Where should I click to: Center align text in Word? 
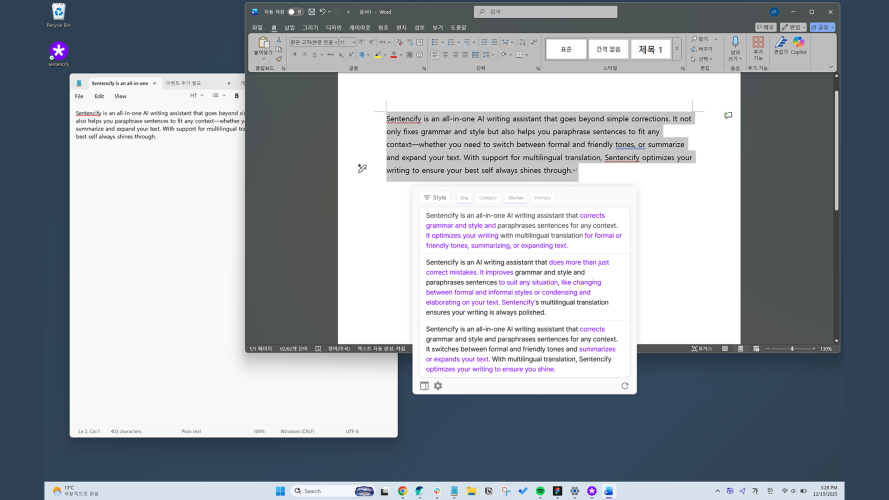(445, 55)
